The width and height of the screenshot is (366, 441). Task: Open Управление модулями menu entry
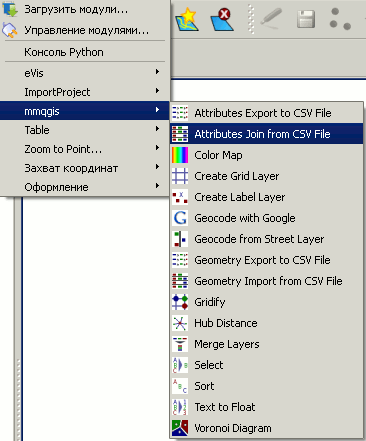point(85,30)
